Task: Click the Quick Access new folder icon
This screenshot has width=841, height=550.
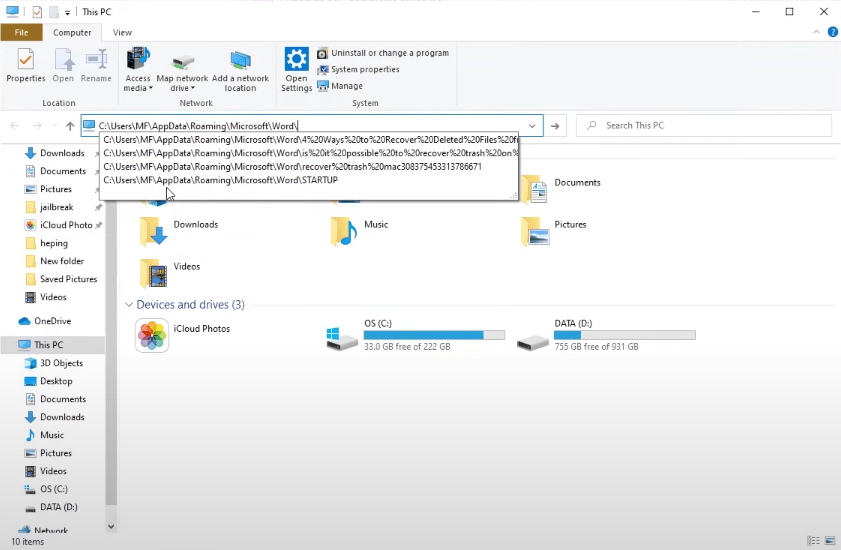Action: (x=54, y=12)
